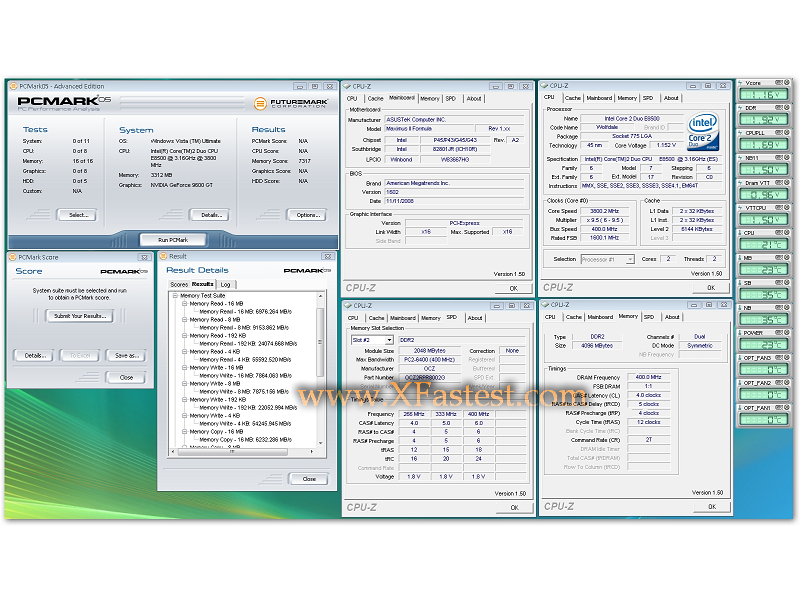Select the Memory Read 4 KB result value row
The image size is (800, 600).
tap(245, 360)
